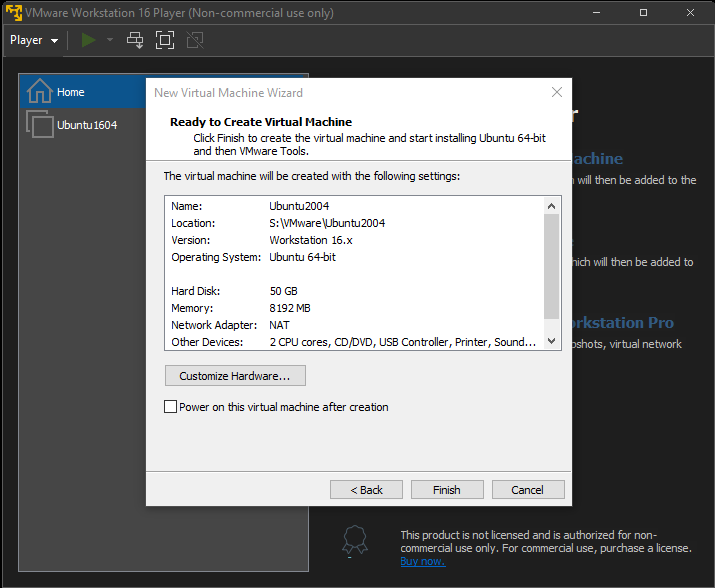Image resolution: width=715 pixels, height=588 pixels.
Task: Go back to previous wizard step
Action: pos(366,489)
